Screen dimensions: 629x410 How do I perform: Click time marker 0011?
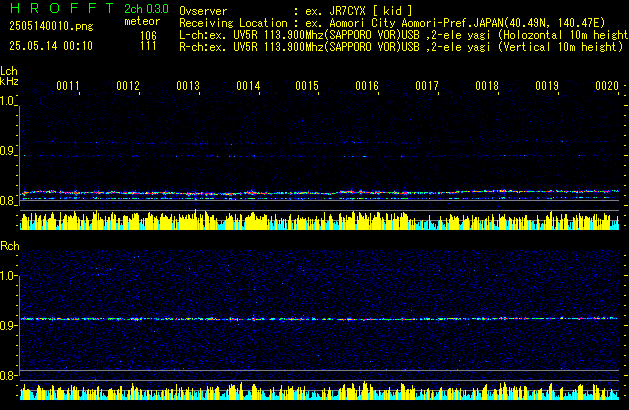click(x=68, y=86)
